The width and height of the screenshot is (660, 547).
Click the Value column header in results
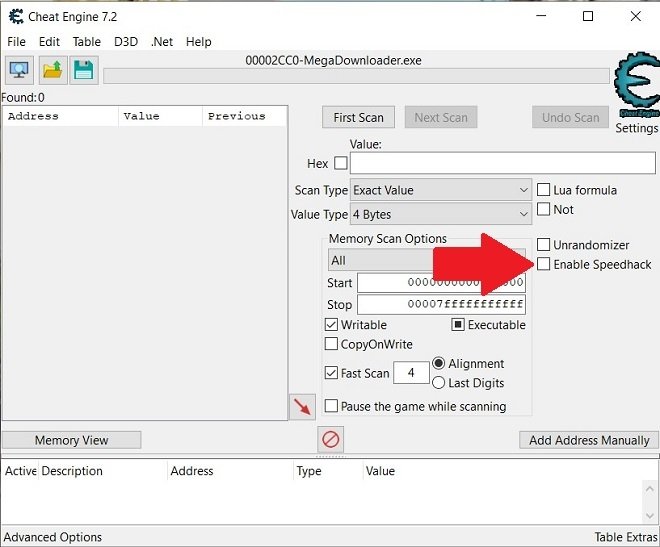click(x=161, y=116)
